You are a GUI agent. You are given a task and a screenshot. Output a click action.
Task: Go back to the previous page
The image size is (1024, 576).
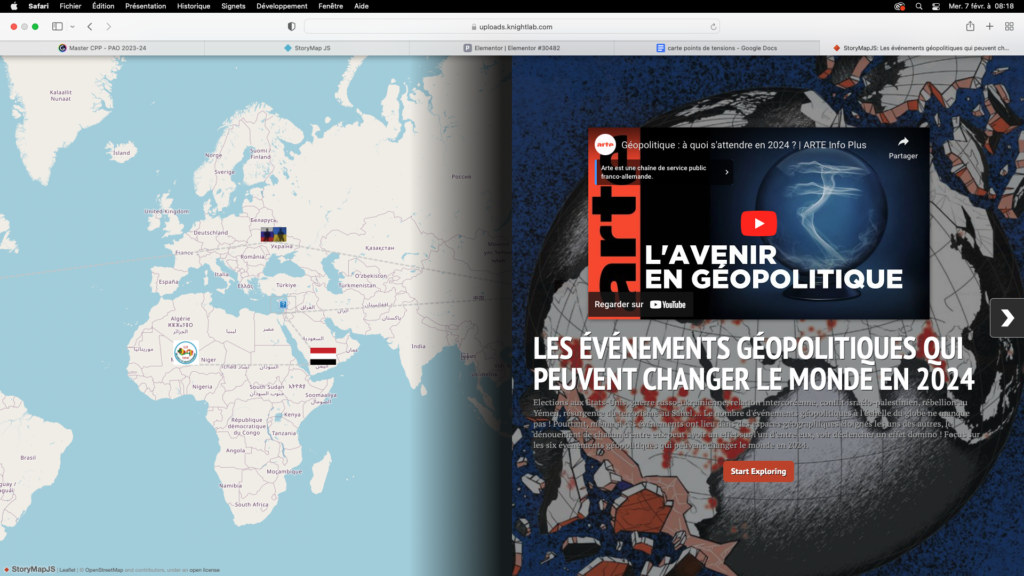pos(90,27)
